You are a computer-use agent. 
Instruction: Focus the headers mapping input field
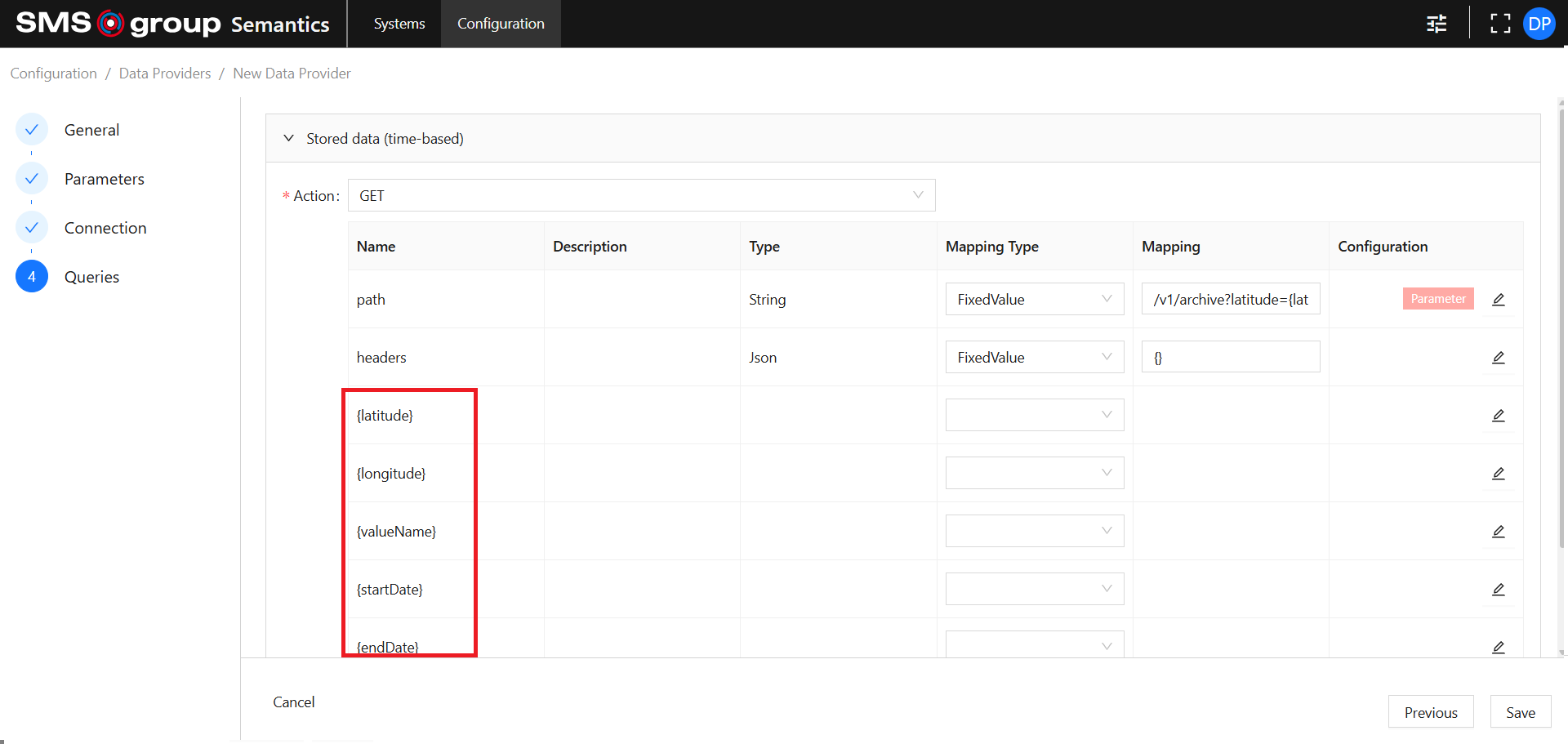point(1231,357)
